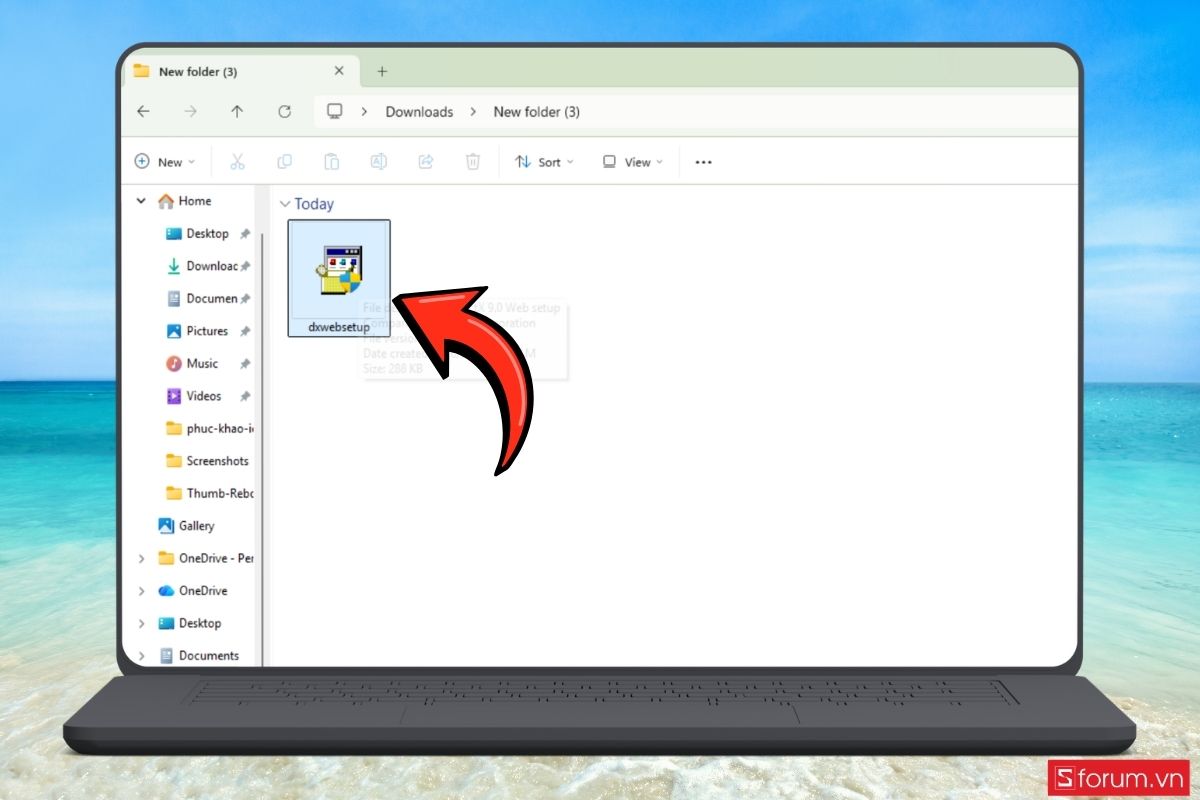Select the dxwebsetup installer icon

340,270
